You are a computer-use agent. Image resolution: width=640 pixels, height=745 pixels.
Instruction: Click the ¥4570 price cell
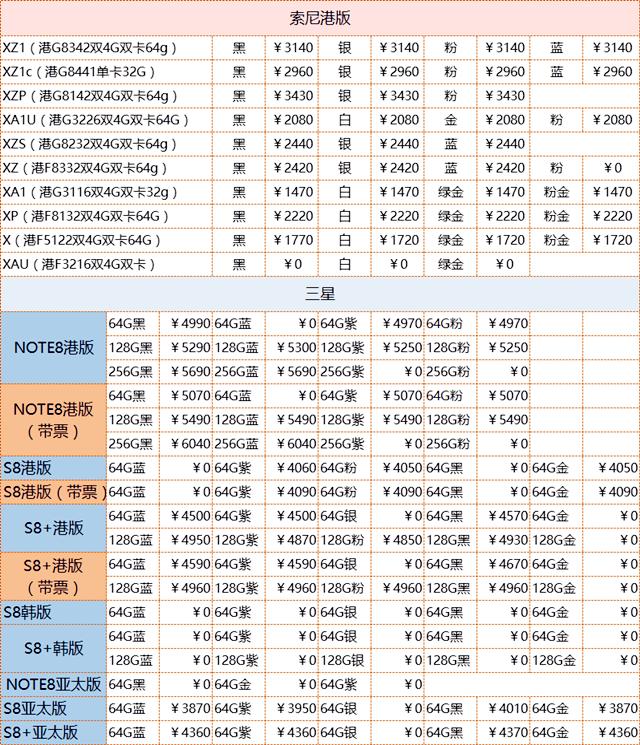[504, 516]
